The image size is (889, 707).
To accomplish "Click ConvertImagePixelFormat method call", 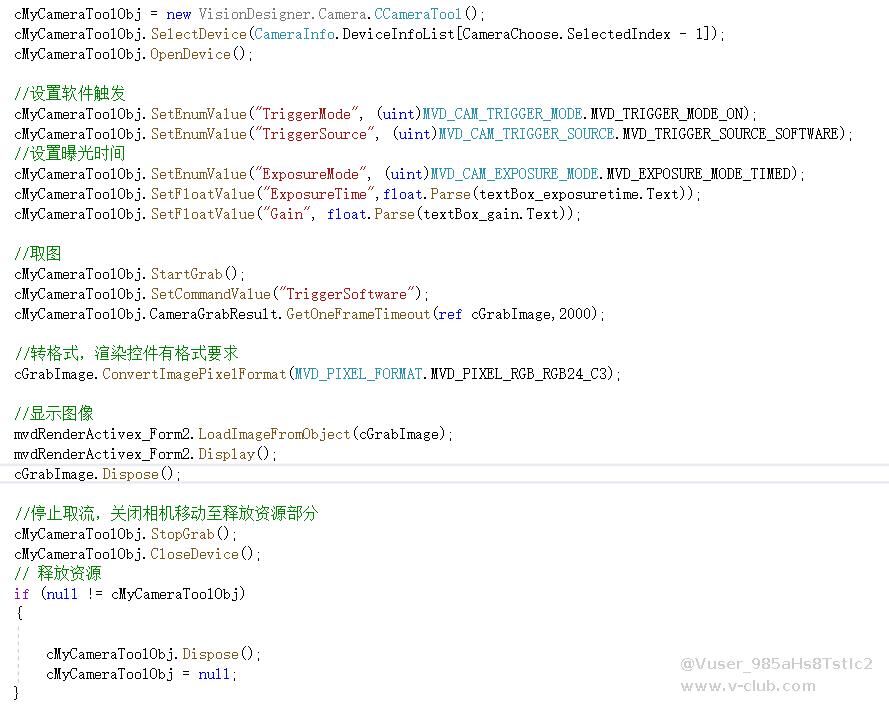I will pyautogui.click(x=194, y=374).
